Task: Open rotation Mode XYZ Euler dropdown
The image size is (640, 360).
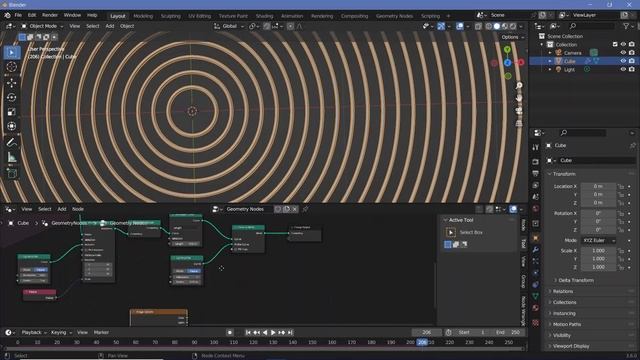Action: tap(598, 240)
